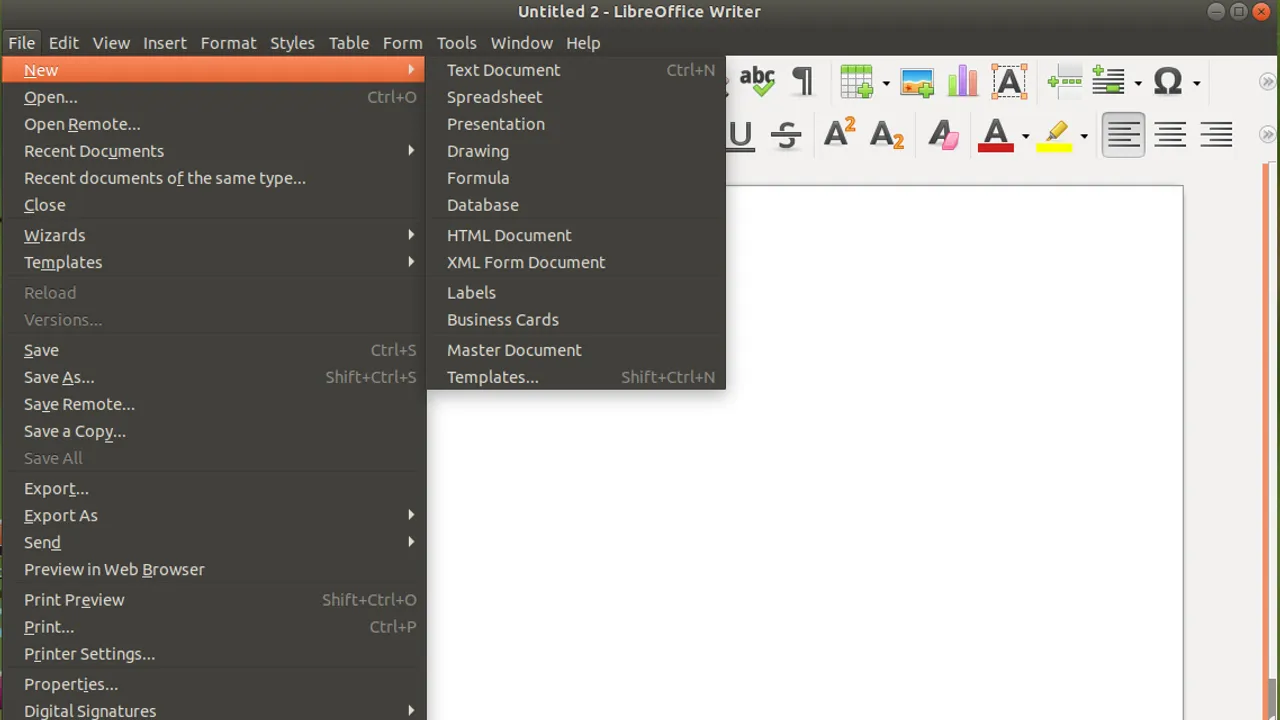The height and width of the screenshot is (720, 1280).
Task: Click the Insert Table icon
Action: point(857,82)
